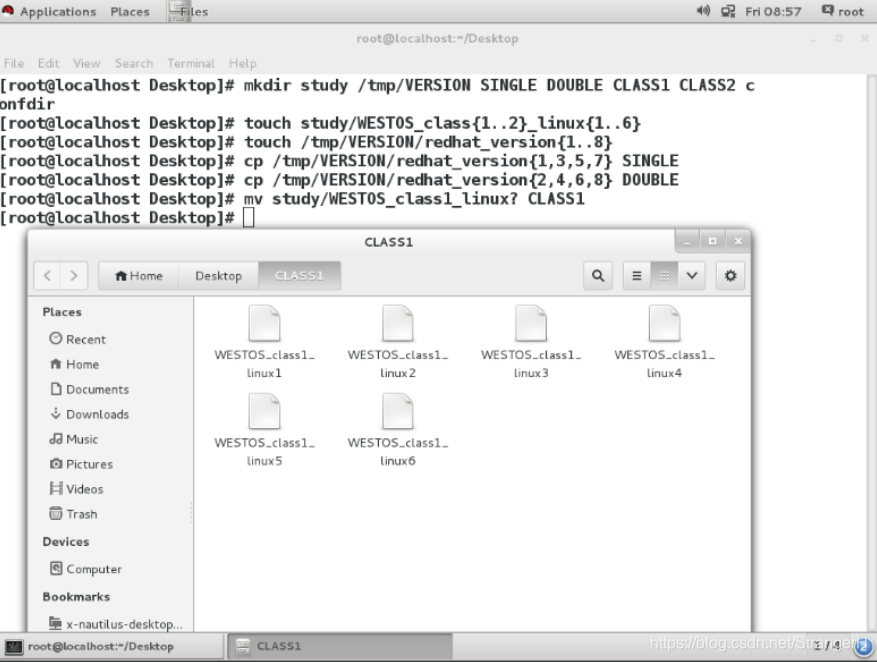Screen dimensions: 877x662
Task: Maximize the CLASS1 file manager window
Action: coord(712,241)
